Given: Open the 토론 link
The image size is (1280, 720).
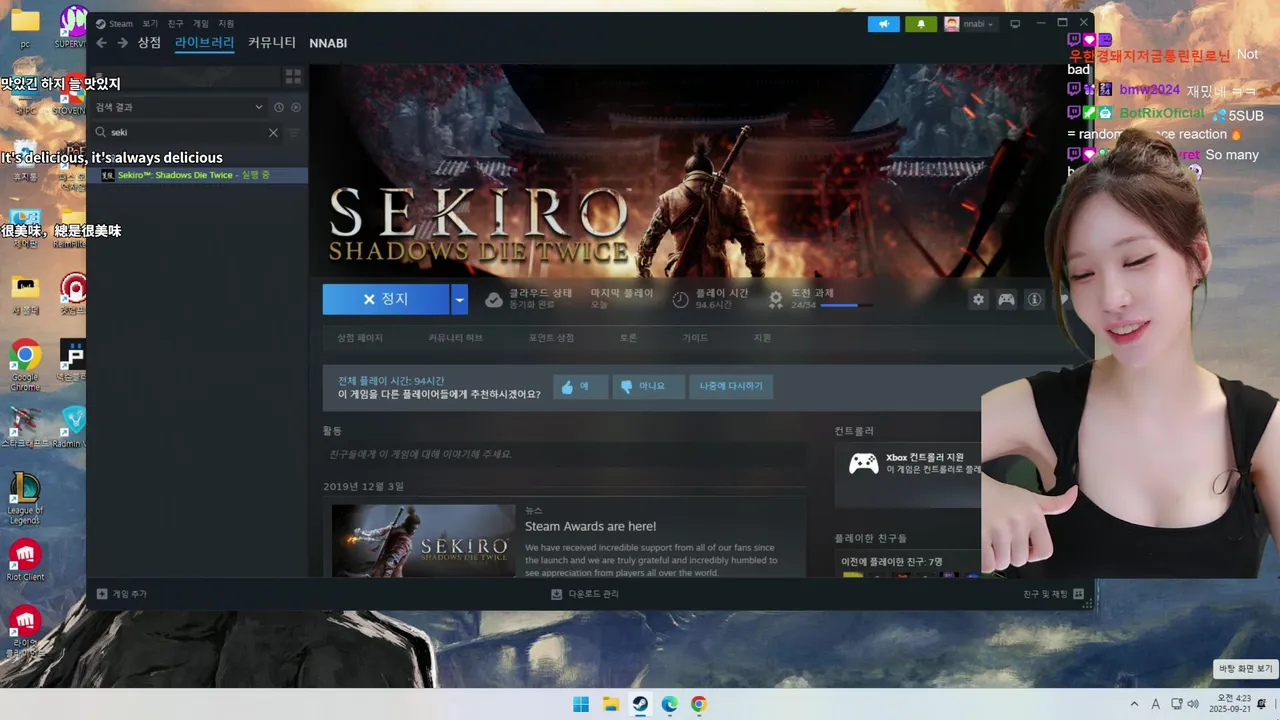Looking at the screenshot, I should click(x=628, y=338).
